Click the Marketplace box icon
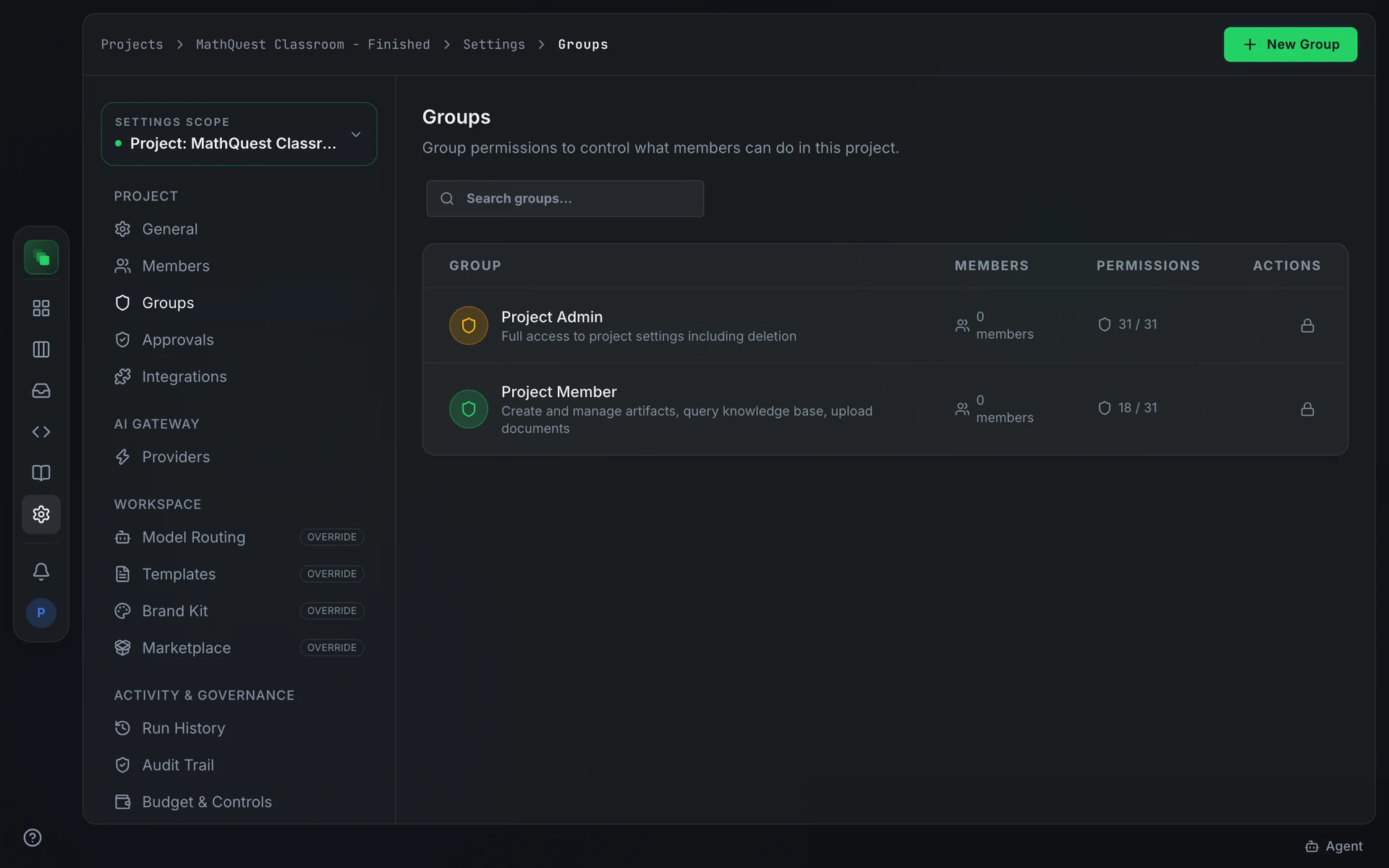Viewport: 1389px width, 868px height. [x=123, y=648]
